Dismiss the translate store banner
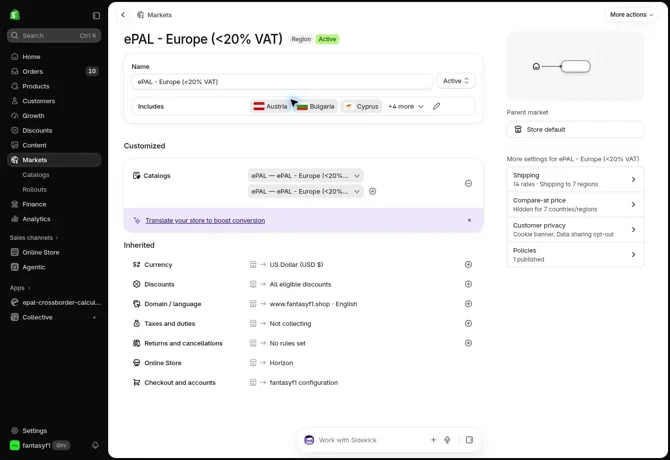The height and width of the screenshot is (460, 670). pyautogui.click(x=469, y=220)
